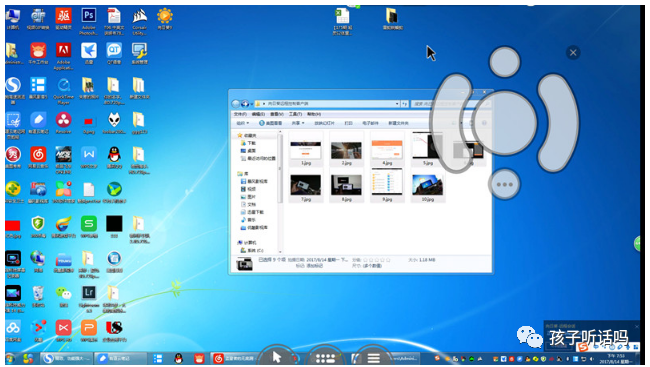650x367 pixels.
Task: Open the File menu in Explorer window
Action: tap(240, 114)
